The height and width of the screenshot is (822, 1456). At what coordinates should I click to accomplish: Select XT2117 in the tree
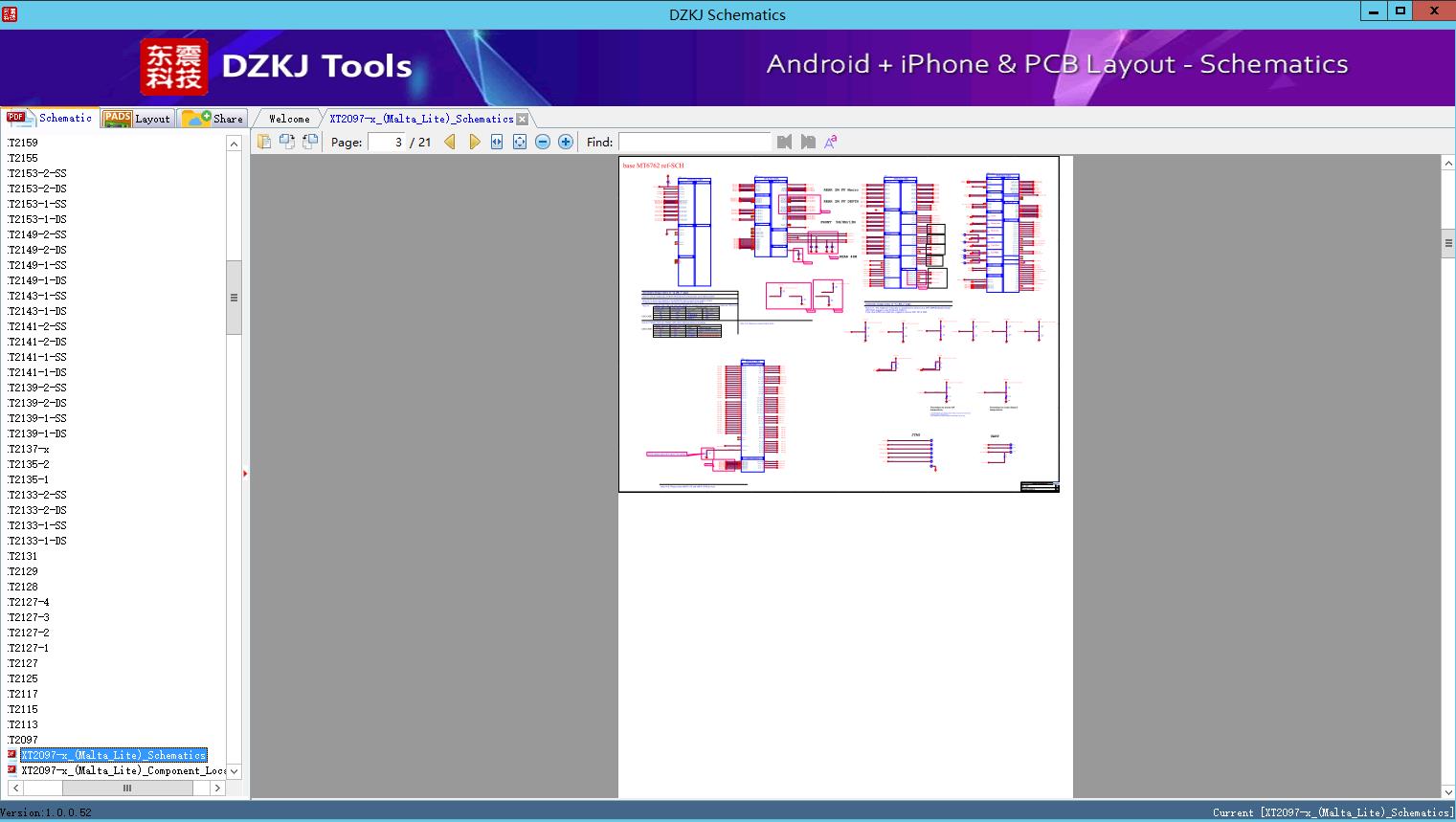[23, 694]
